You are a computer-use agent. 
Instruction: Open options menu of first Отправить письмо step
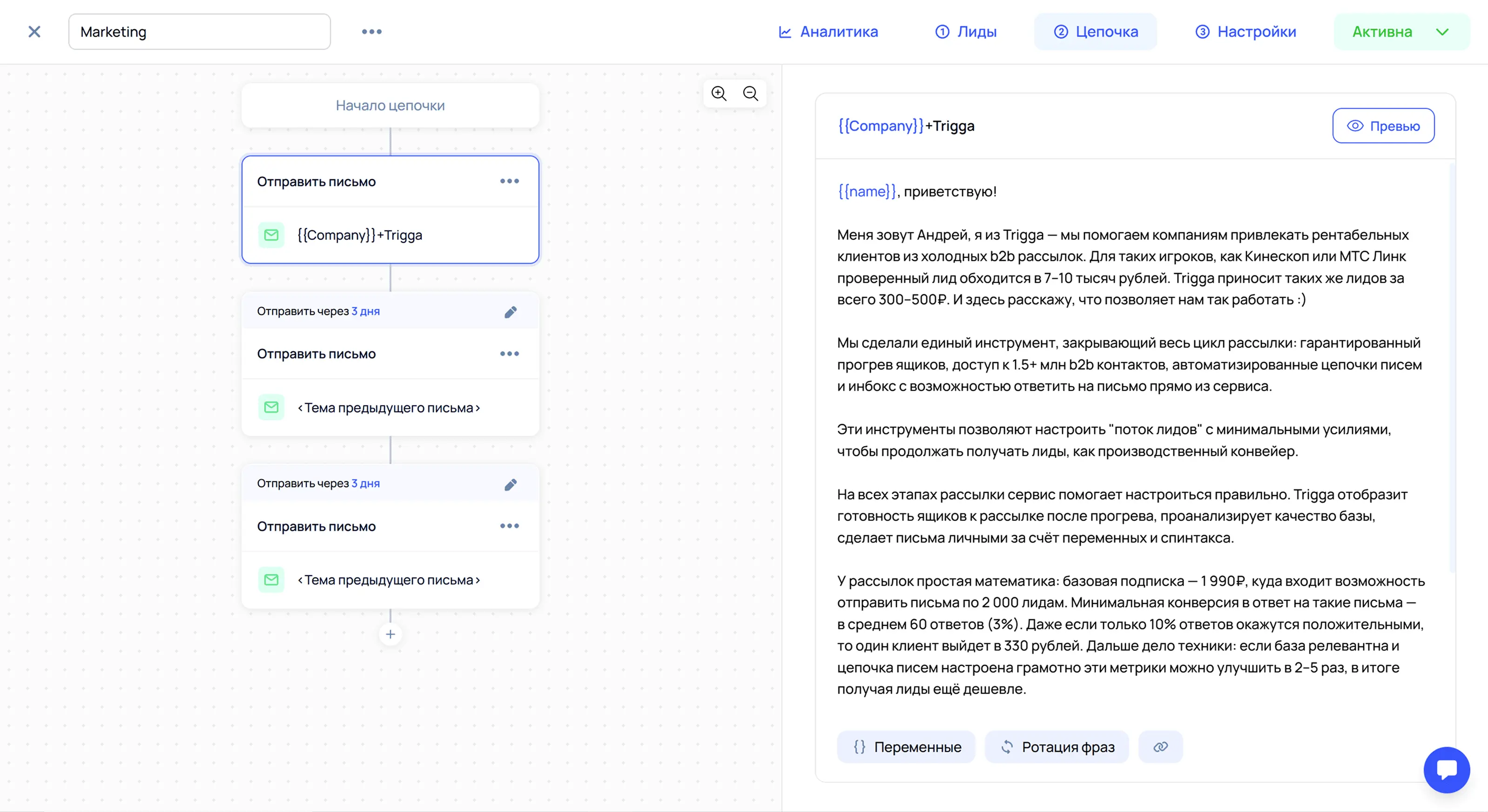(x=509, y=181)
